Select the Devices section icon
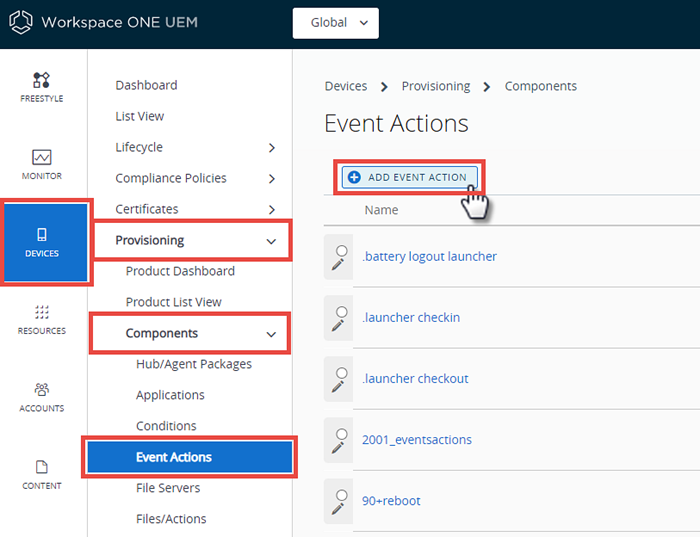The width and height of the screenshot is (700, 537). (42, 234)
